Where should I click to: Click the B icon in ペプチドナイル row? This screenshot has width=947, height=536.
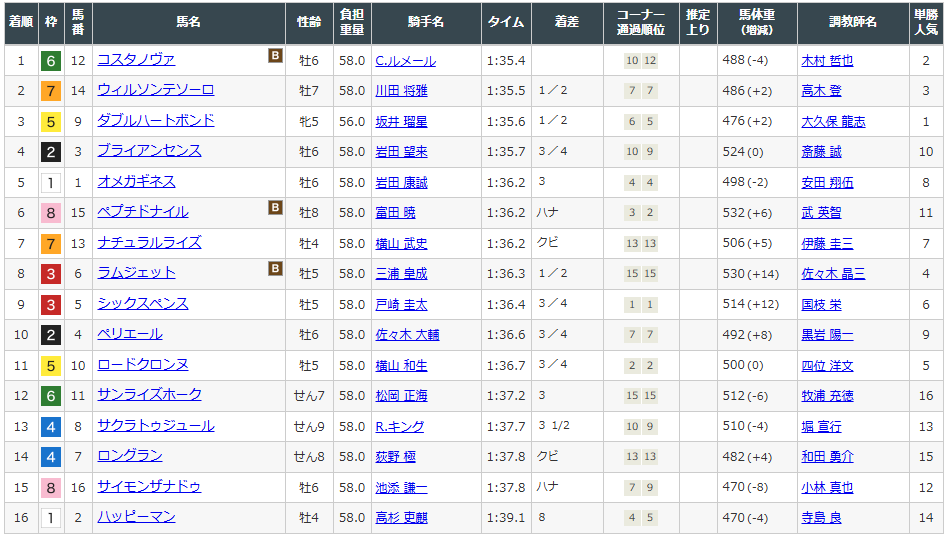tap(275, 208)
